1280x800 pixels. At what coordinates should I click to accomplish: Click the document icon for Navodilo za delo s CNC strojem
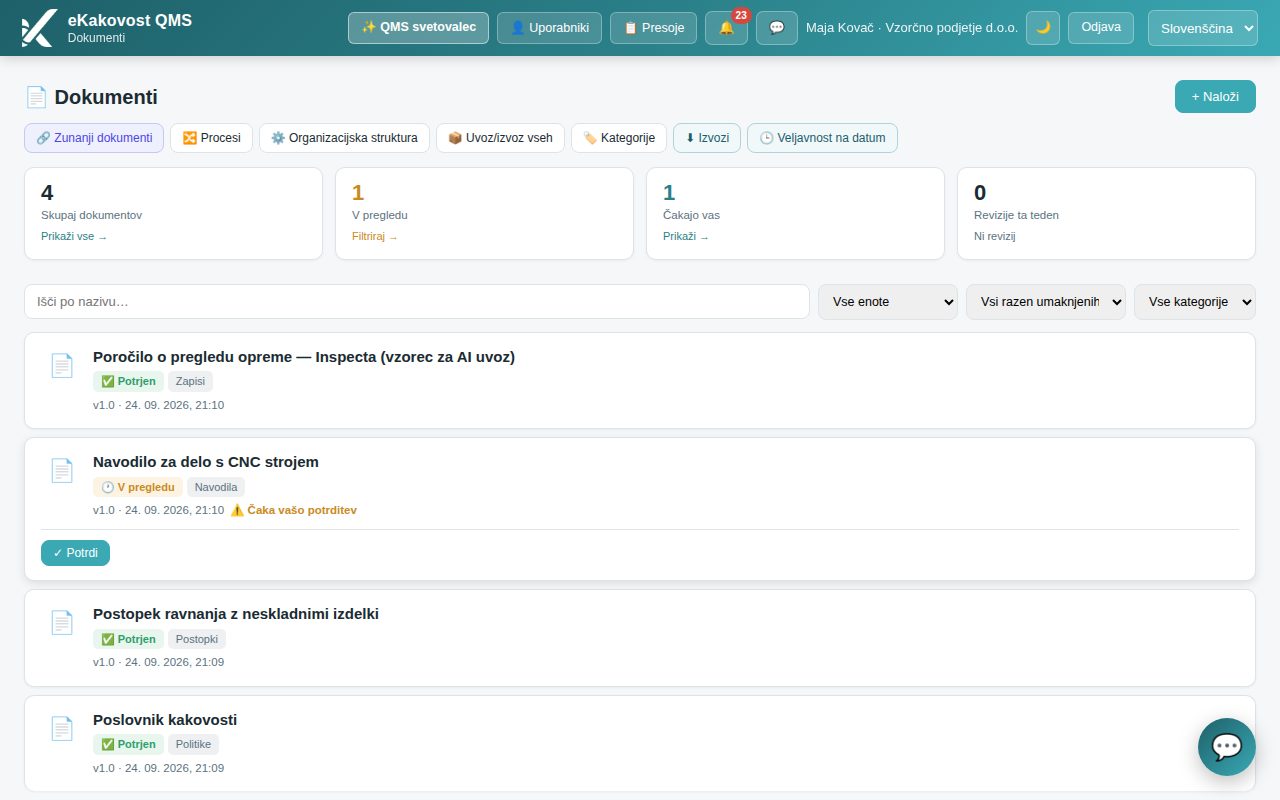coord(62,471)
